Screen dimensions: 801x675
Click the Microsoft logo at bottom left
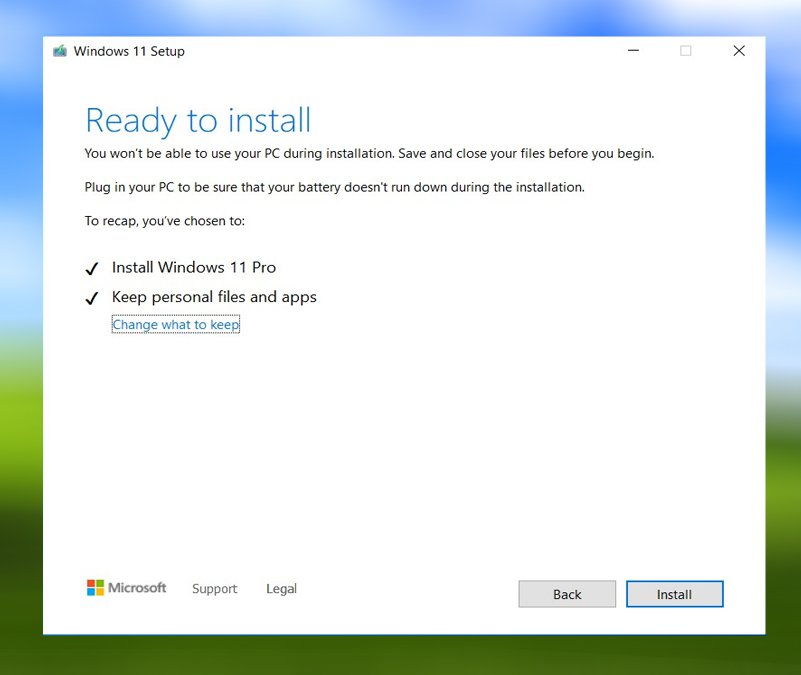tap(127, 588)
